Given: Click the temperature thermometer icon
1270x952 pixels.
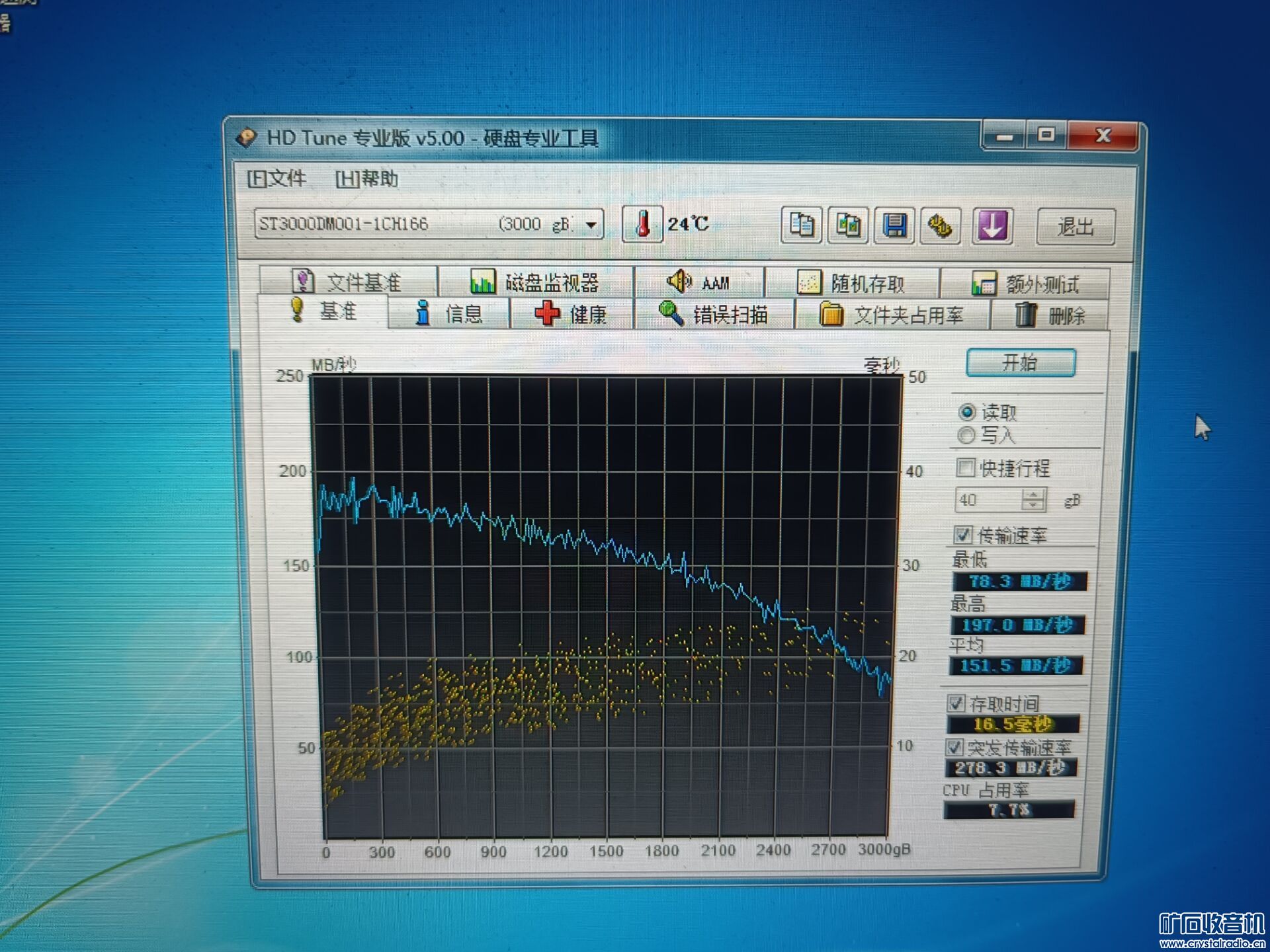Looking at the screenshot, I should point(642,224).
